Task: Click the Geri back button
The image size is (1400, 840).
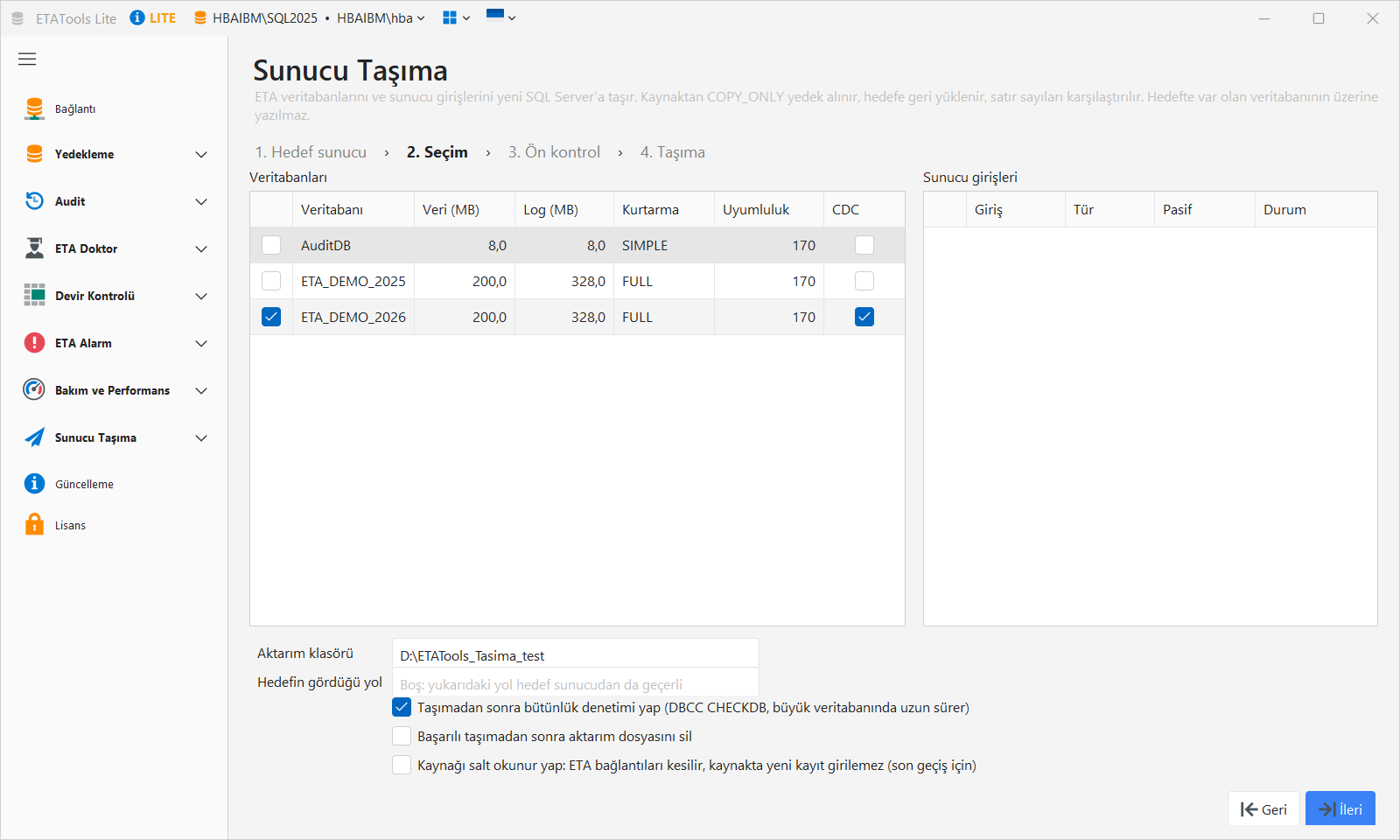Action: (1263, 809)
